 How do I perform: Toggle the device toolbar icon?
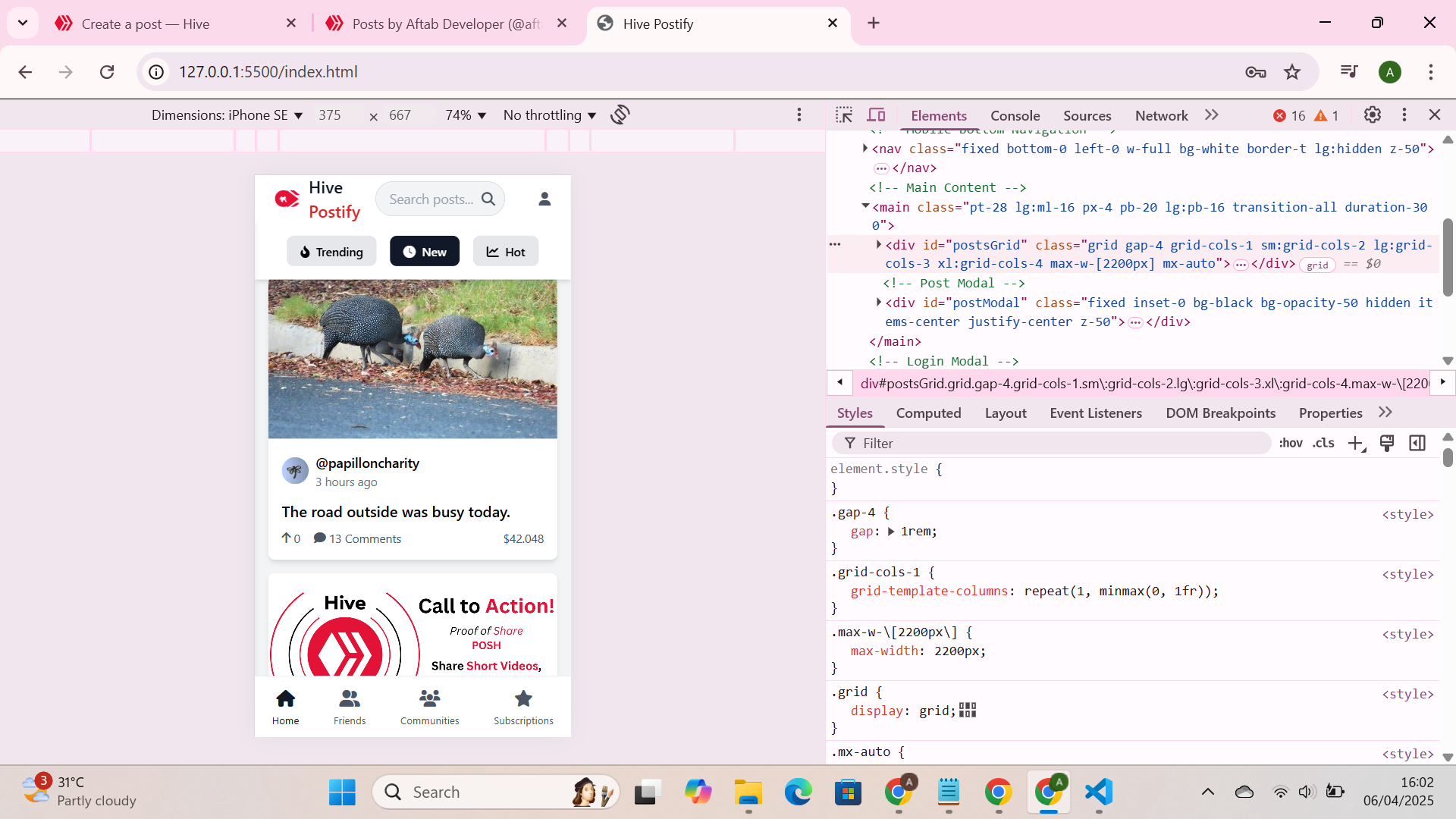coord(877,115)
